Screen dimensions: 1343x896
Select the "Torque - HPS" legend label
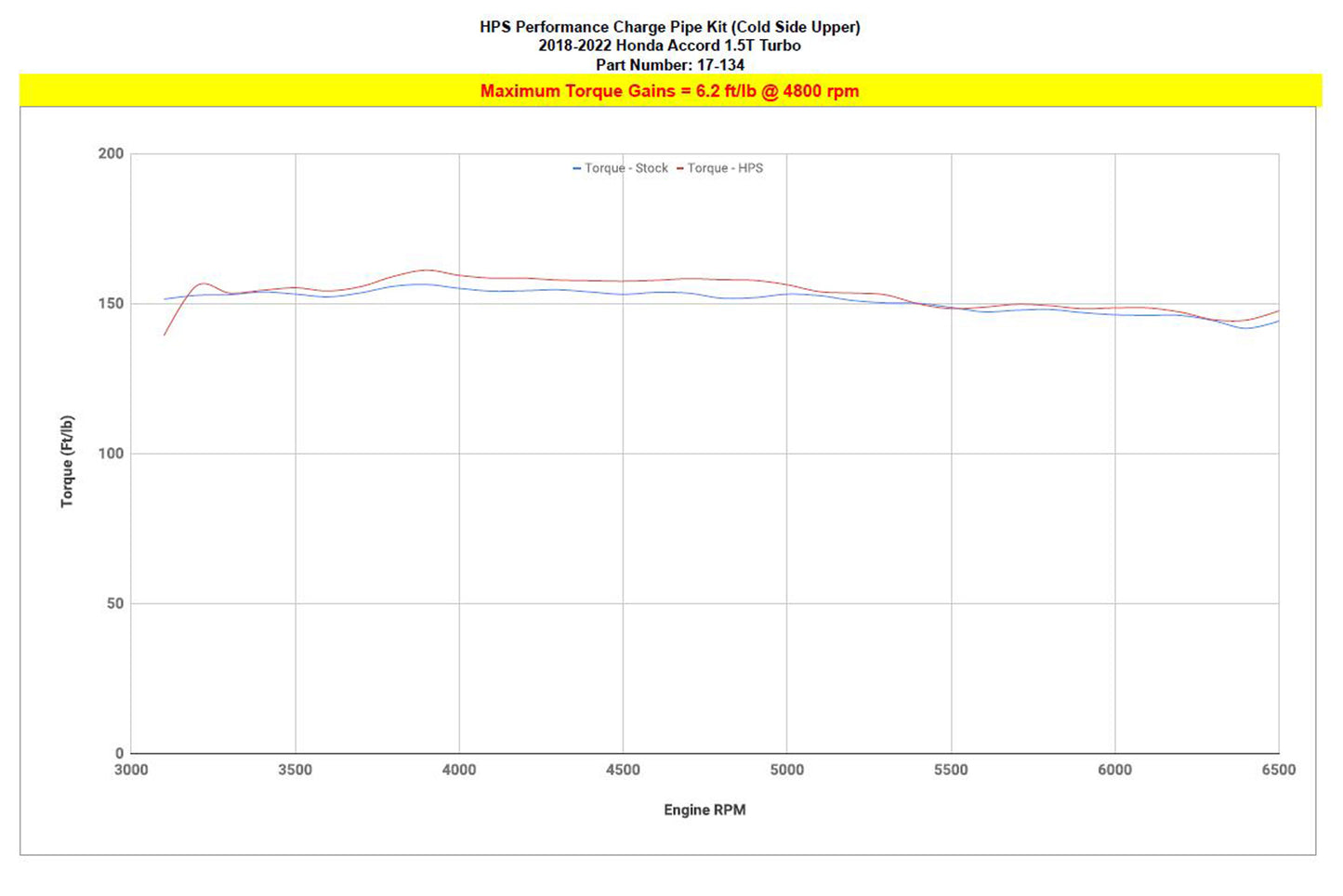click(x=725, y=168)
